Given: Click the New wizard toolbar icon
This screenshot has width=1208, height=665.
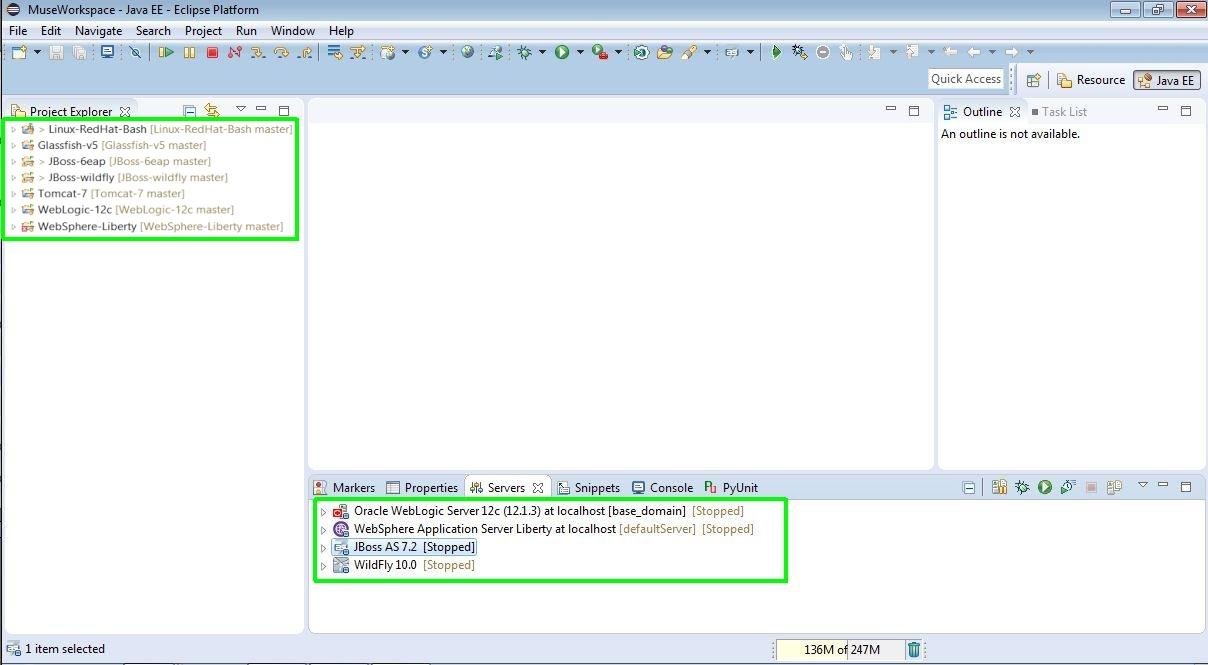Looking at the screenshot, I should click(x=19, y=52).
